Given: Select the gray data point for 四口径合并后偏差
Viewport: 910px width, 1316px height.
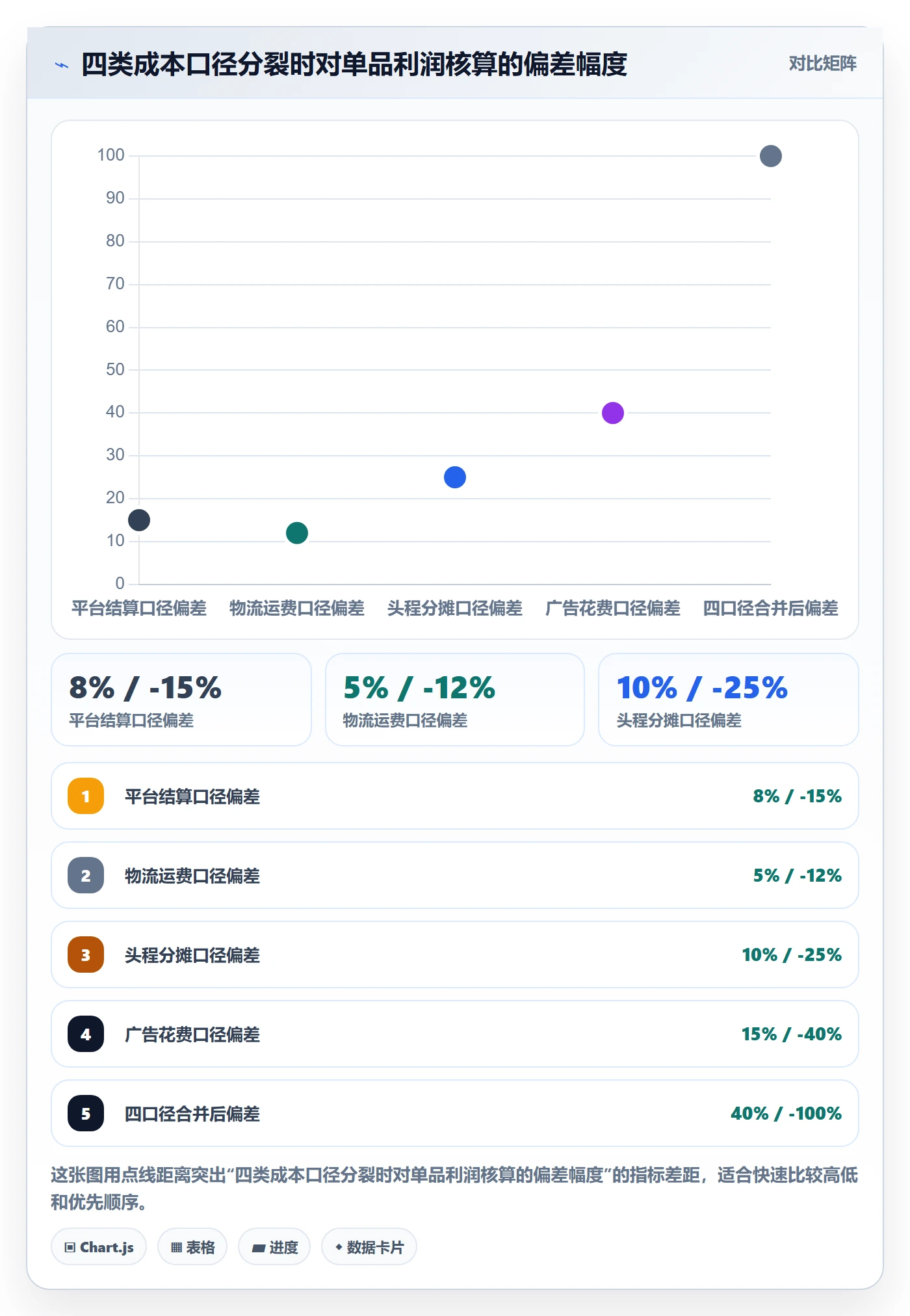Looking at the screenshot, I should click(771, 156).
